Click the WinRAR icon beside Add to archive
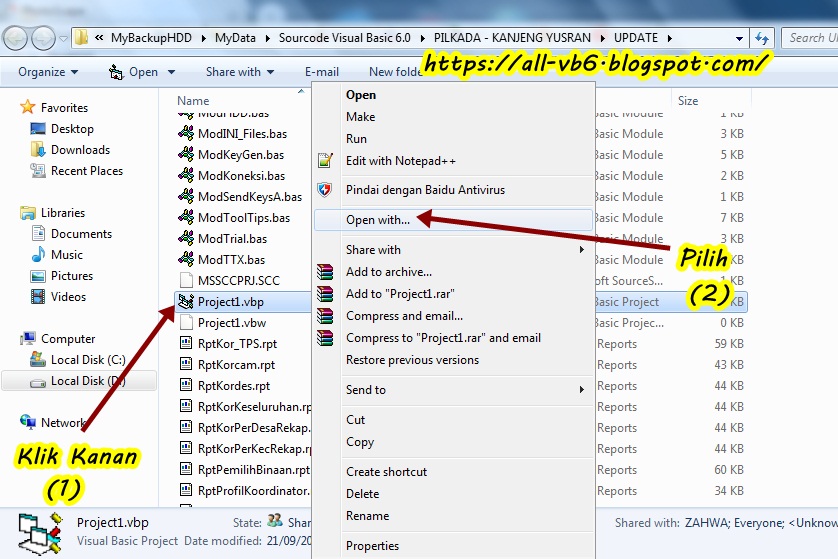838x559 pixels. coord(325,271)
